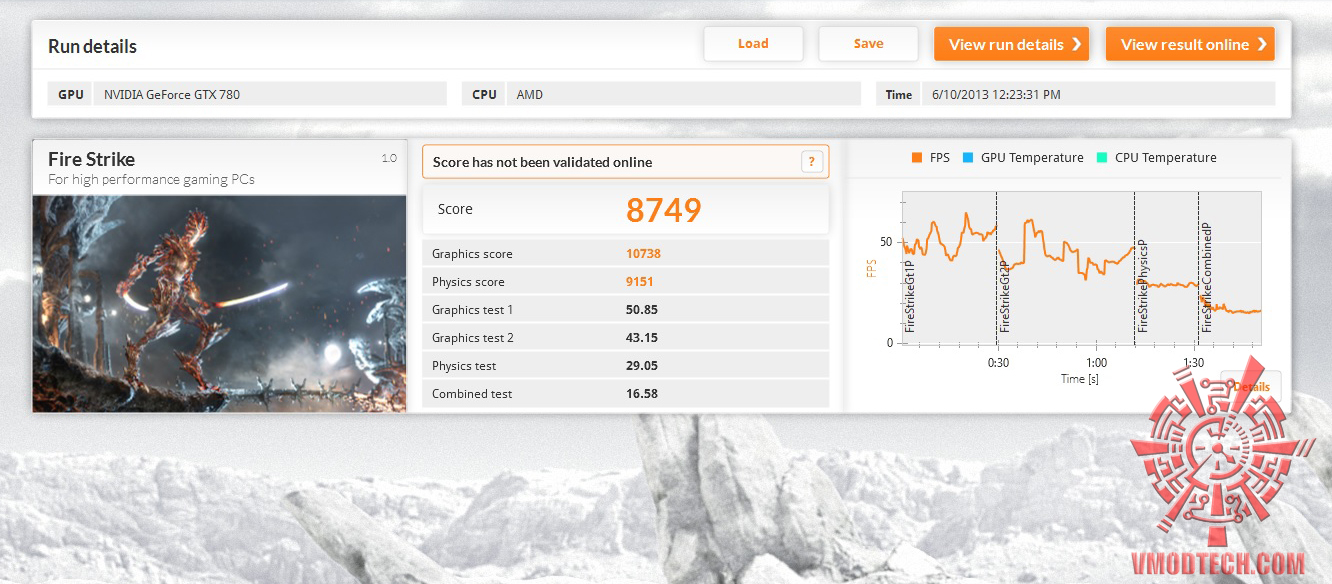1332x584 pixels.
Task: Toggle the CPU Temperature legend swatch
Action: coord(1101,158)
